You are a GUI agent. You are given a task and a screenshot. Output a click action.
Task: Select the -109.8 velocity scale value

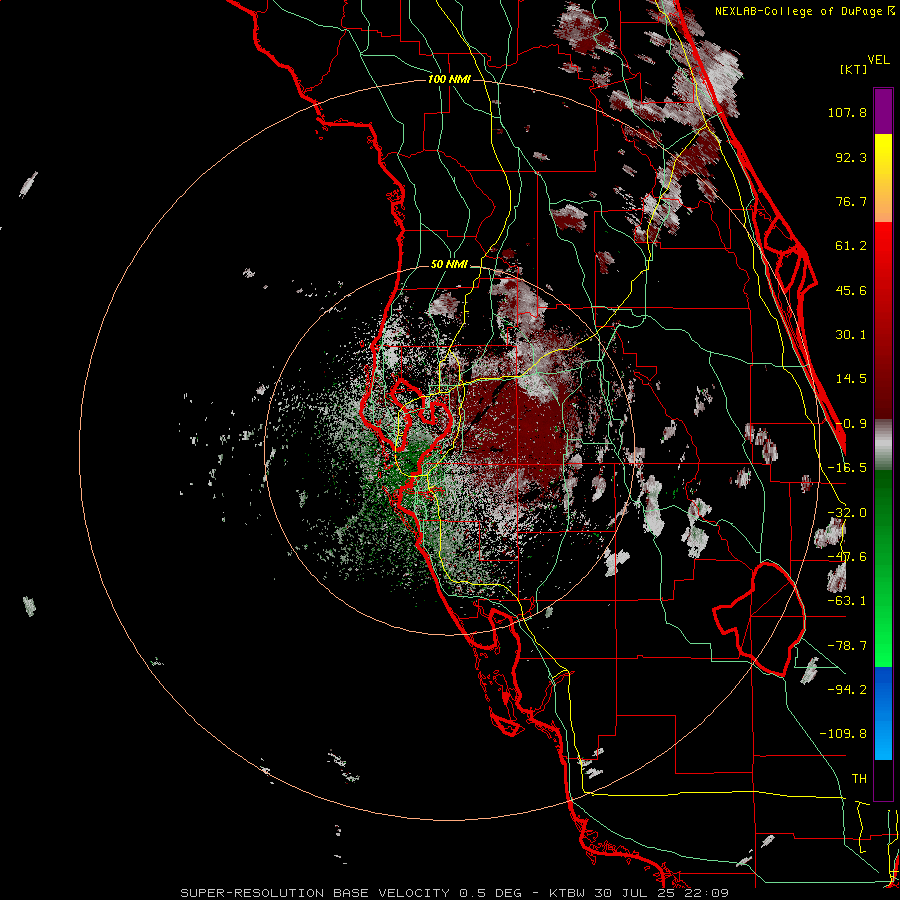(843, 734)
